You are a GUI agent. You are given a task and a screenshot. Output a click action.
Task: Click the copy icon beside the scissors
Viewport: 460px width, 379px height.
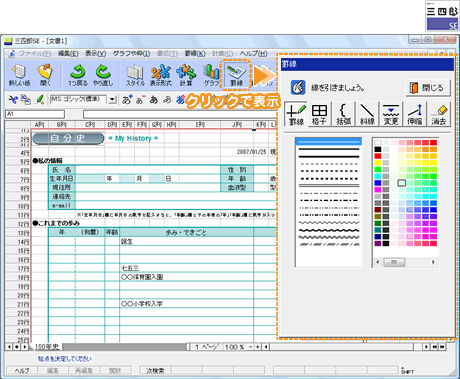(26, 99)
